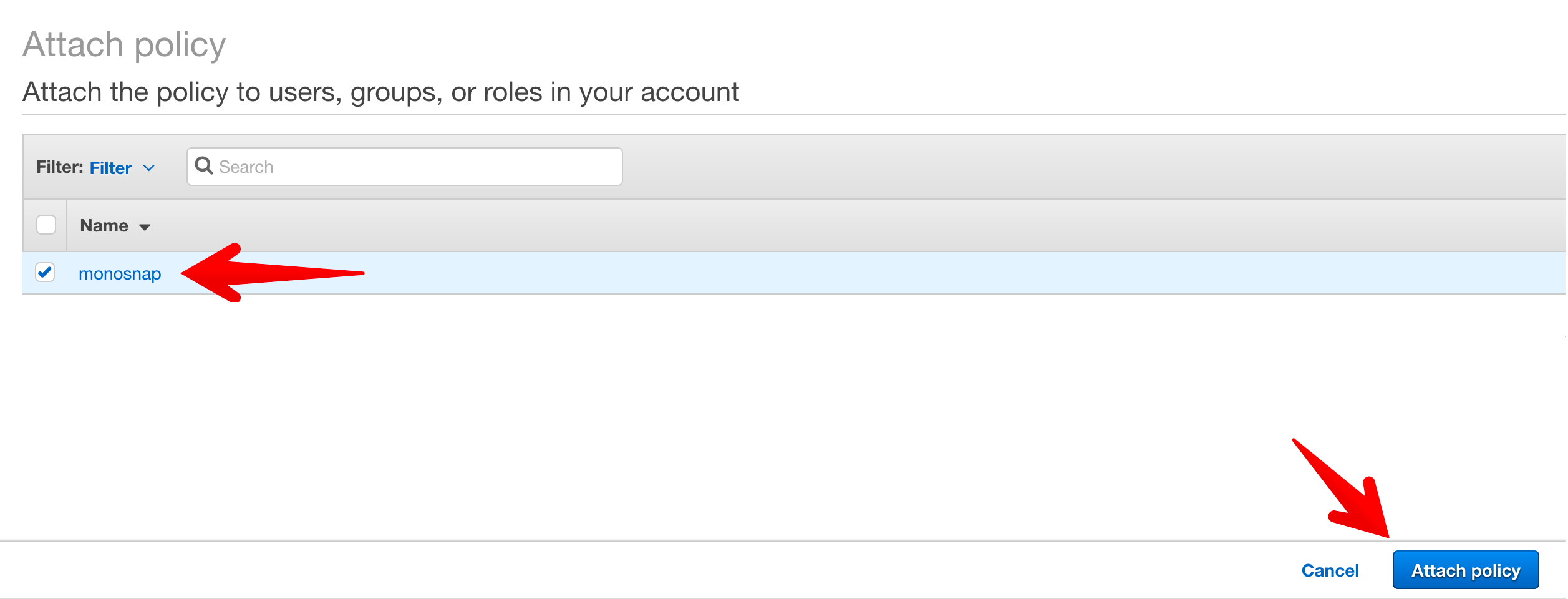Sort the list by Name column header
This screenshot has width=1568, height=599.
pyautogui.click(x=104, y=226)
